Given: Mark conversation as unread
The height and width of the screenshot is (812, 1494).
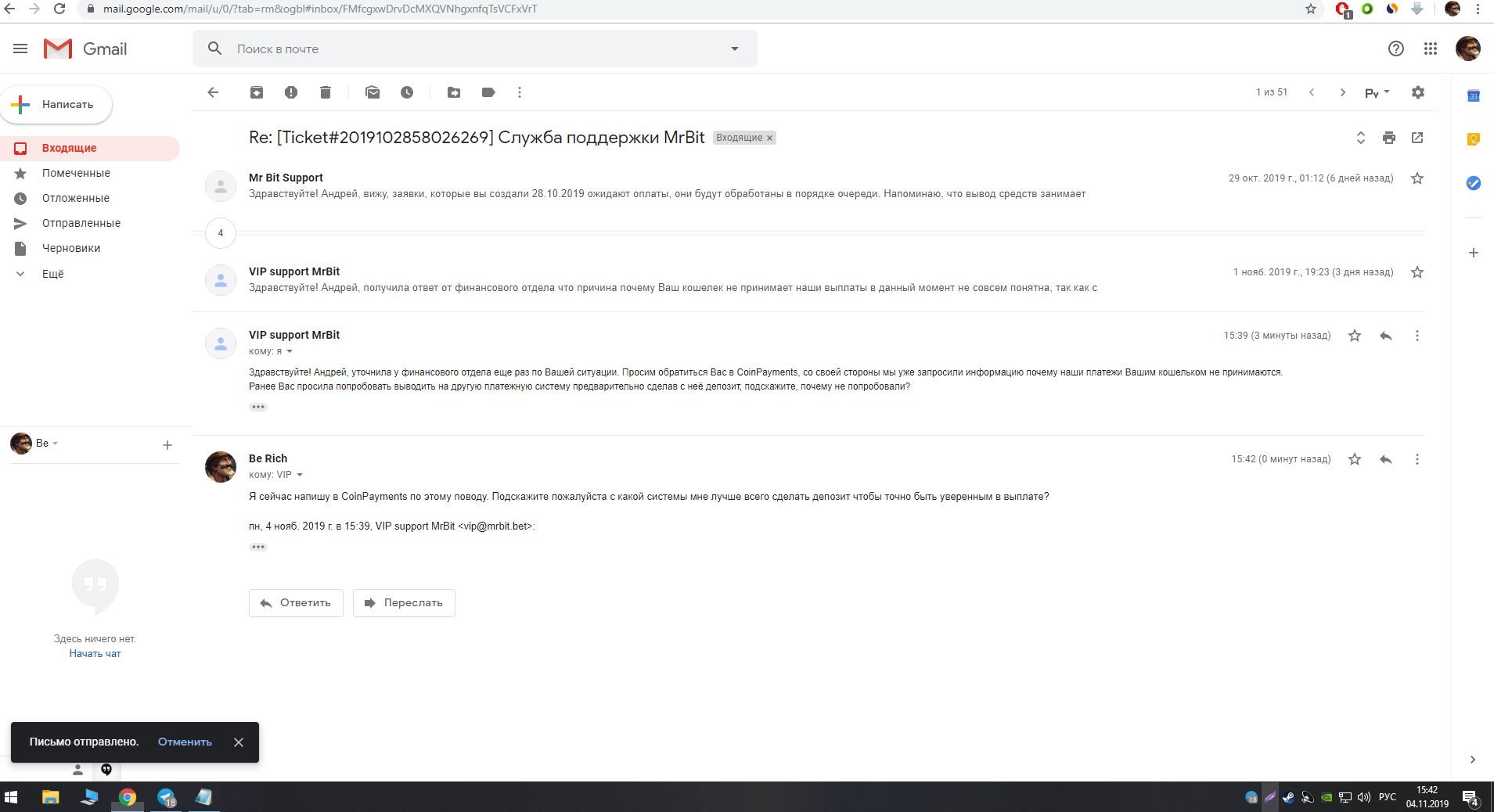Looking at the screenshot, I should (x=373, y=92).
